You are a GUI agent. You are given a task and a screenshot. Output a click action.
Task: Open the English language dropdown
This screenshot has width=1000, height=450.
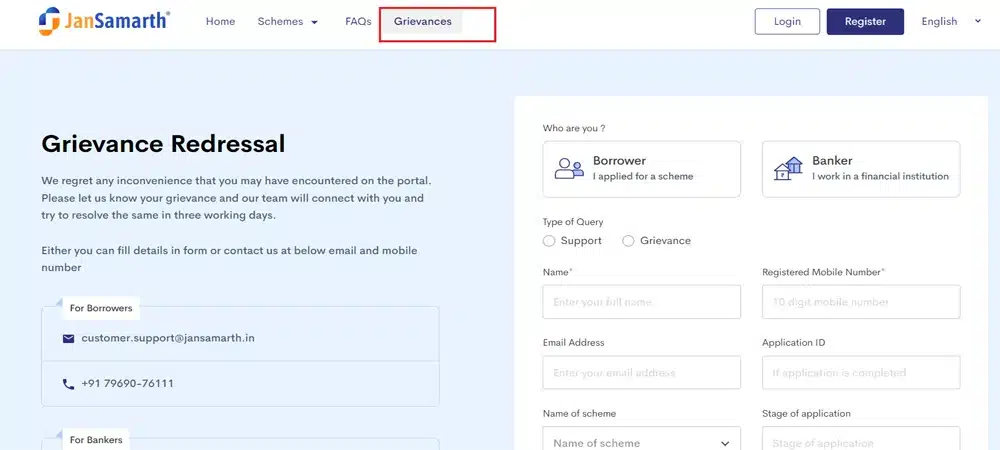tap(948, 22)
